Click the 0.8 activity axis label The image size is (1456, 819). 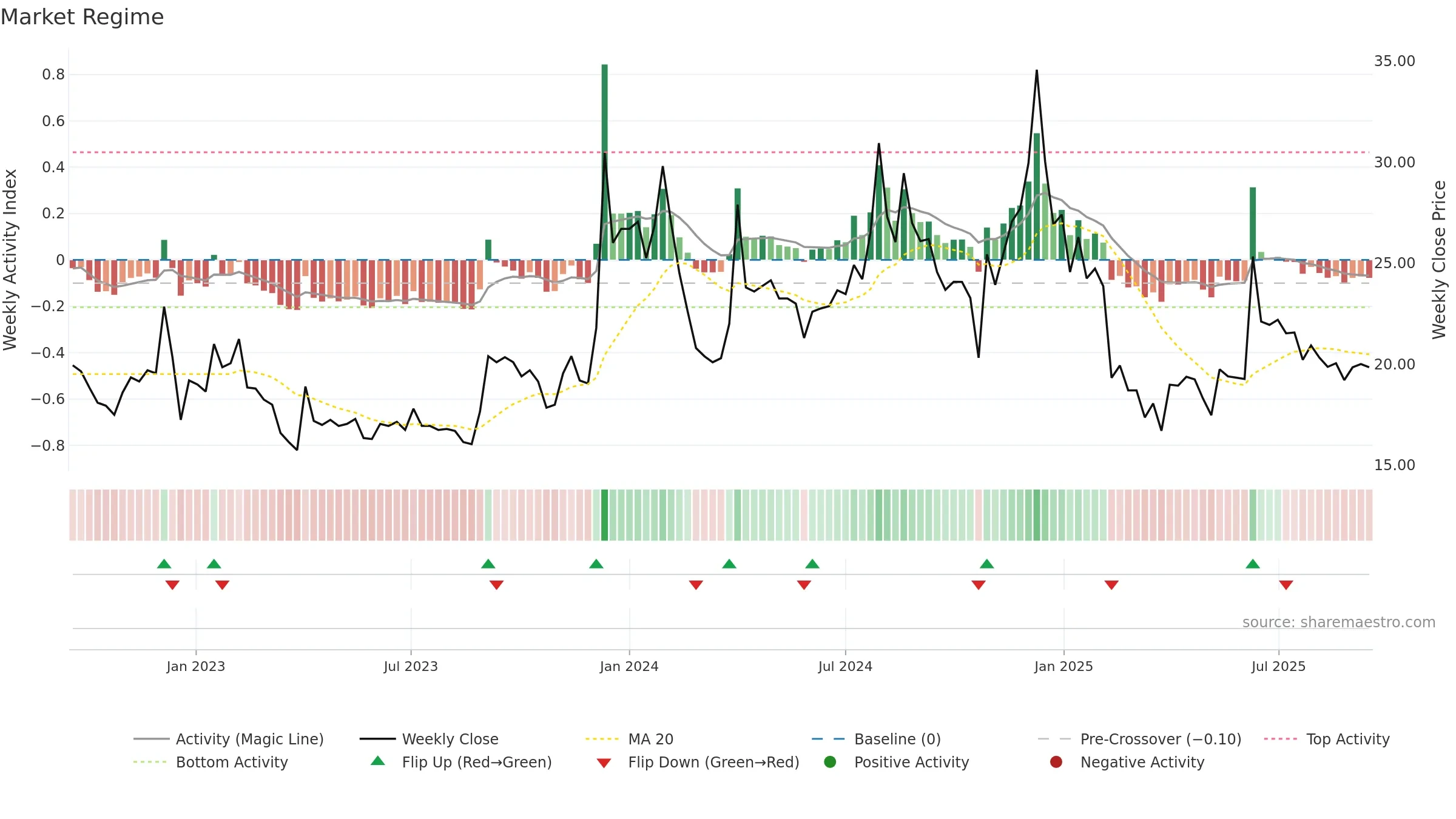pos(53,75)
